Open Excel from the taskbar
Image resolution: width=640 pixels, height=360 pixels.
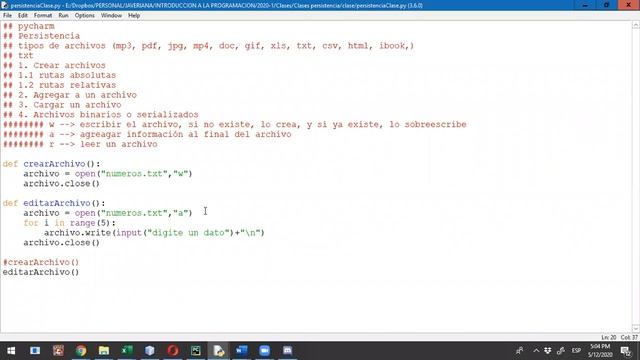(x=127, y=351)
